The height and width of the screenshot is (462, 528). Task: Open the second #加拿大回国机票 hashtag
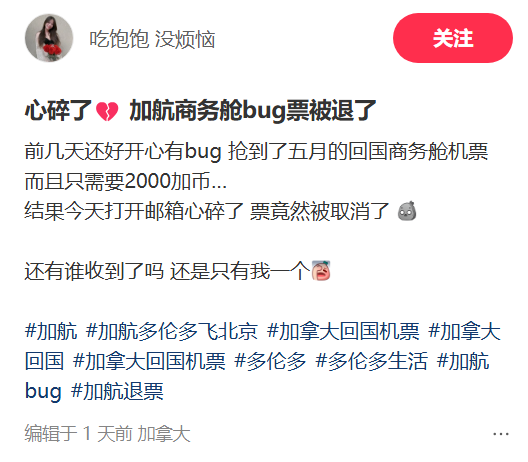[149, 361]
